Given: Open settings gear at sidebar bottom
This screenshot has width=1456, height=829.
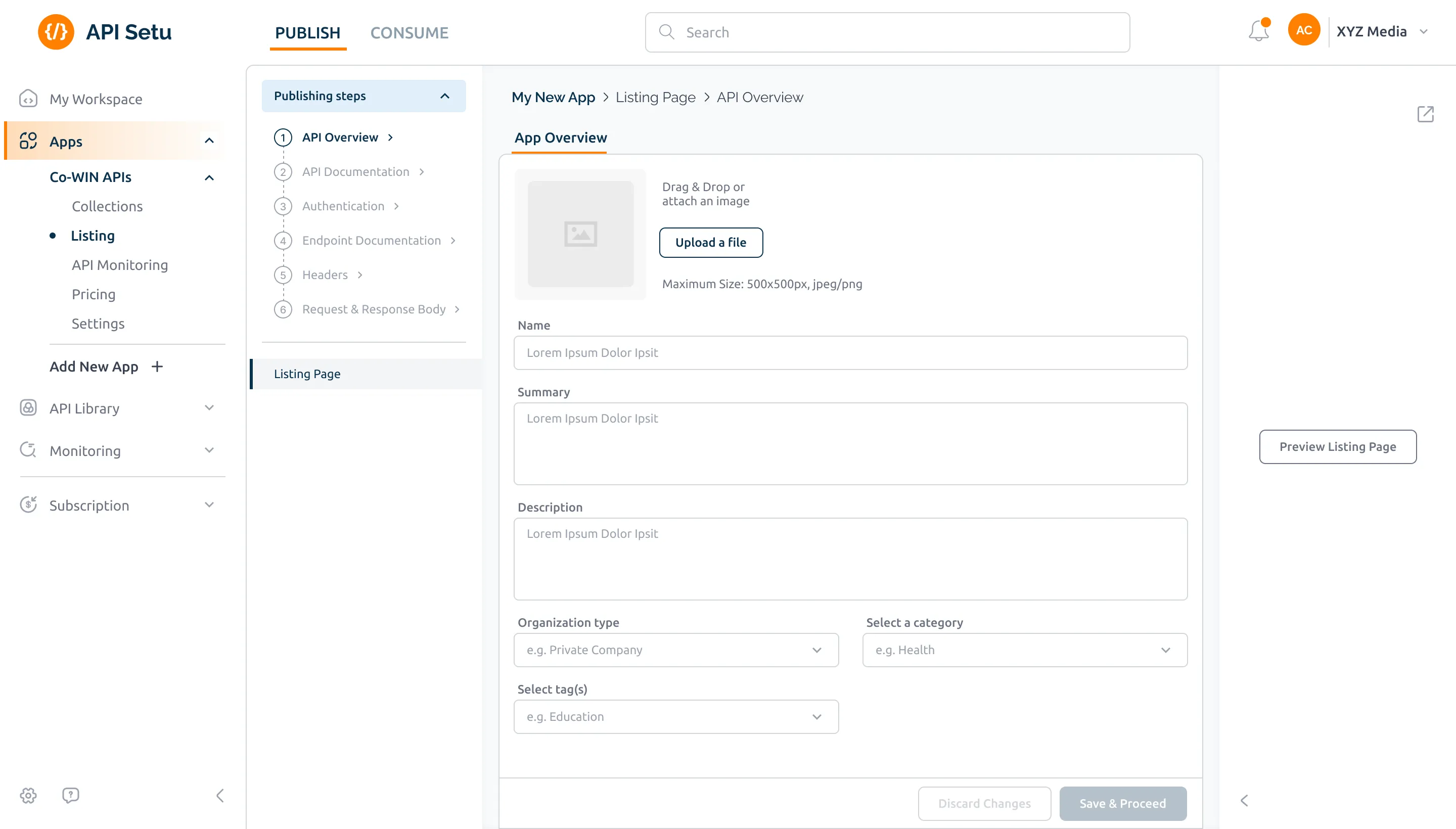Looking at the screenshot, I should coord(28,796).
